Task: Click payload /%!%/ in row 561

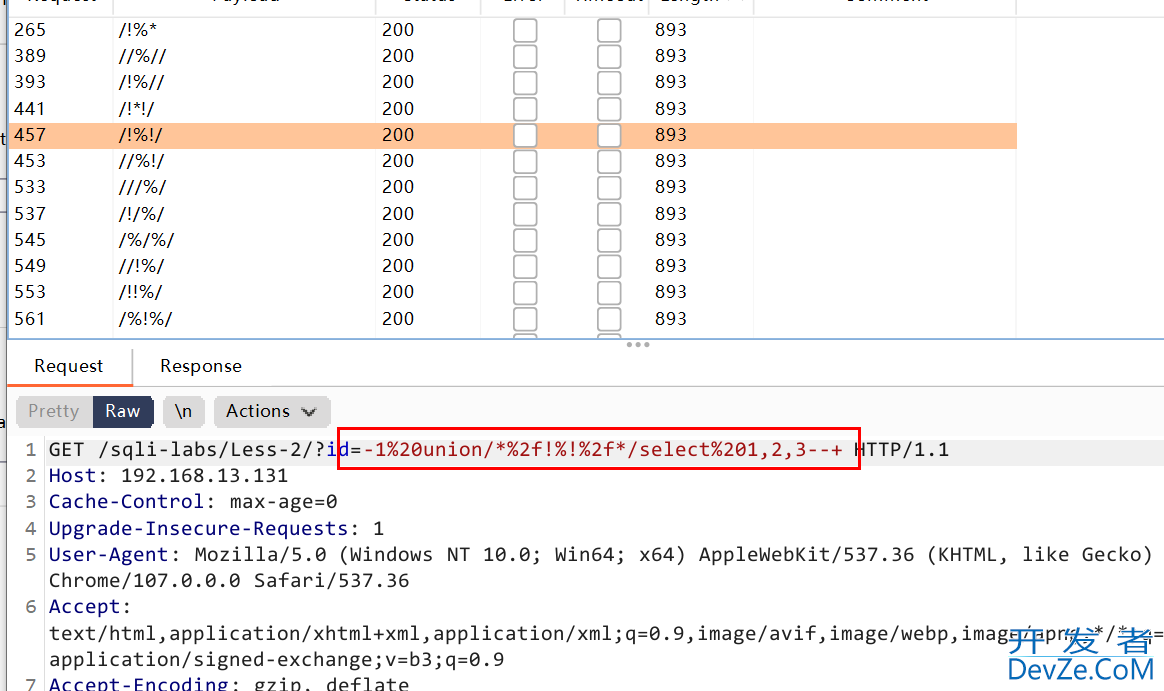Action: [145, 318]
